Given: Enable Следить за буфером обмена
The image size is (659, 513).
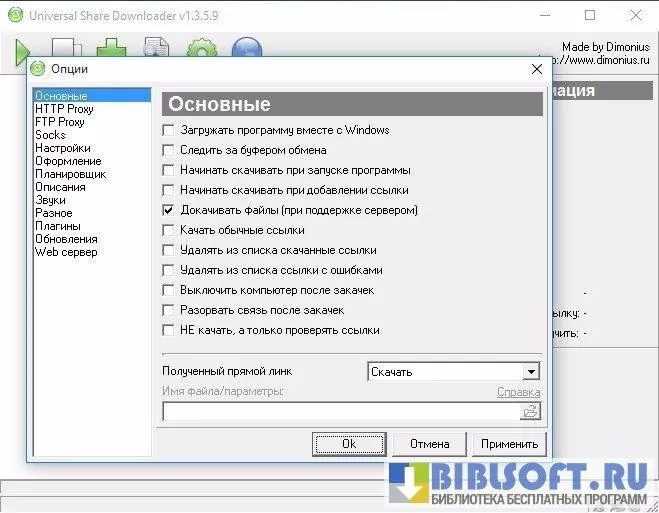Looking at the screenshot, I should (x=168, y=150).
